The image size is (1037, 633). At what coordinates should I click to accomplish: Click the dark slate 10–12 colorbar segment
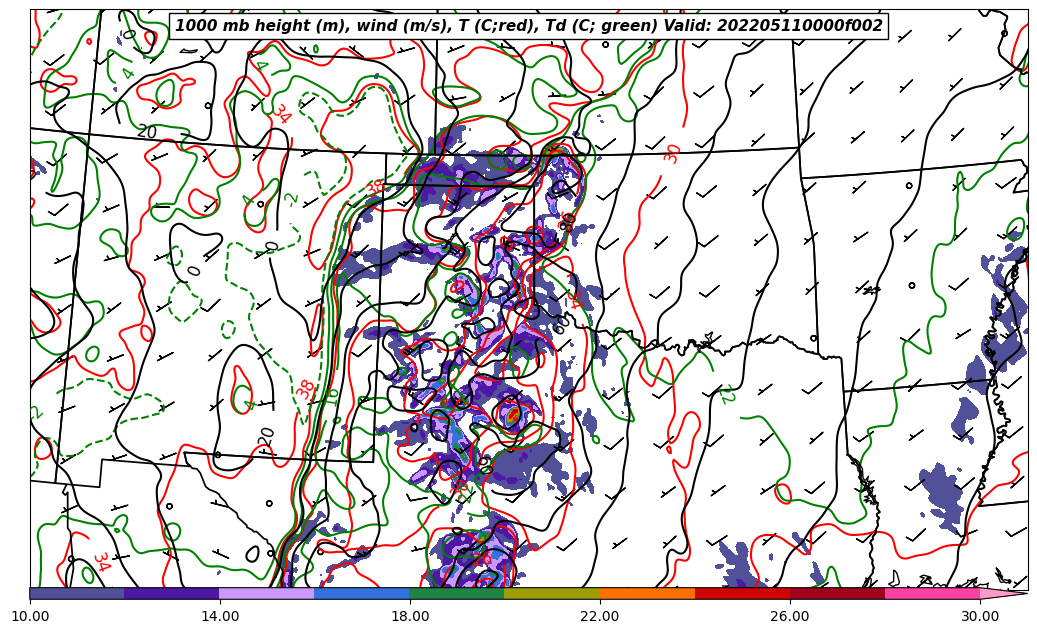pos(77,593)
